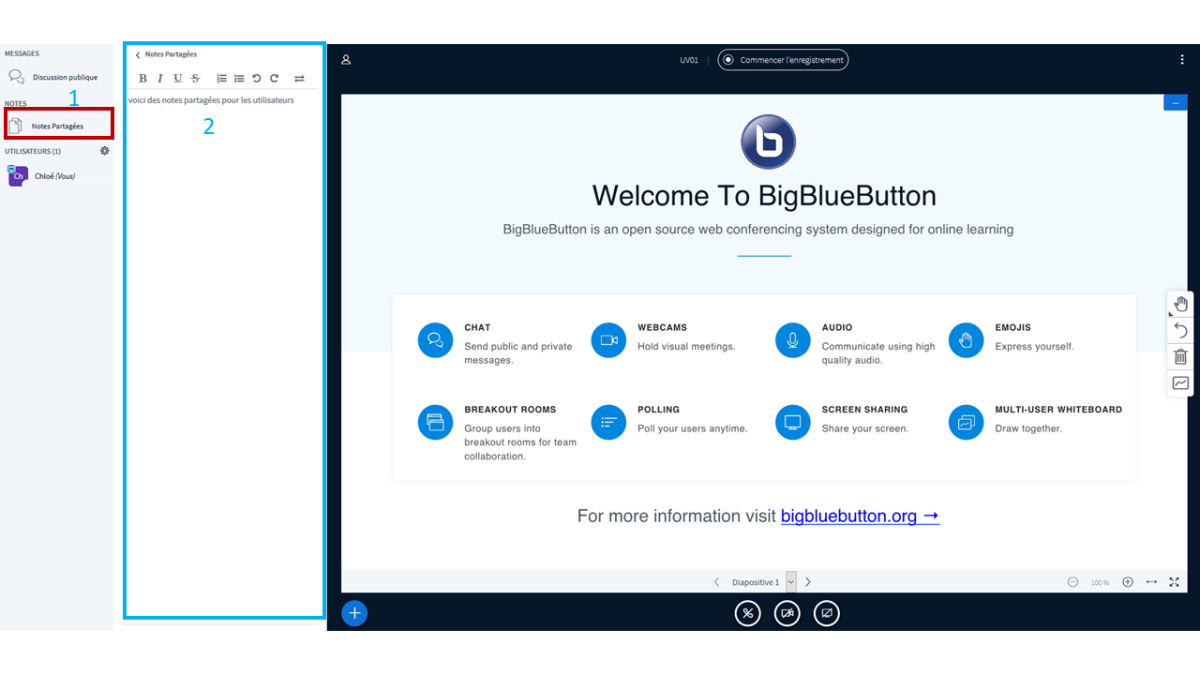Click the SCREEN SHARING icon on the slide
Image resolution: width=1200 pixels, height=675 pixels.
793,422
